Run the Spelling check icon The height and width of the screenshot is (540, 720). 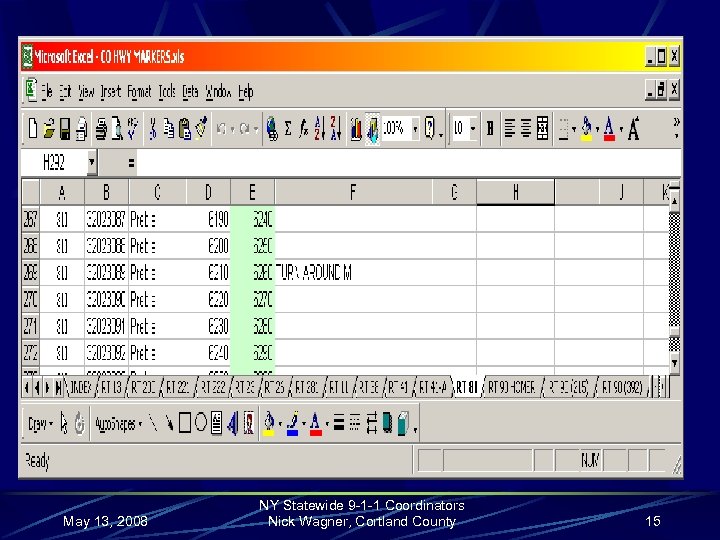coord(133,128)
